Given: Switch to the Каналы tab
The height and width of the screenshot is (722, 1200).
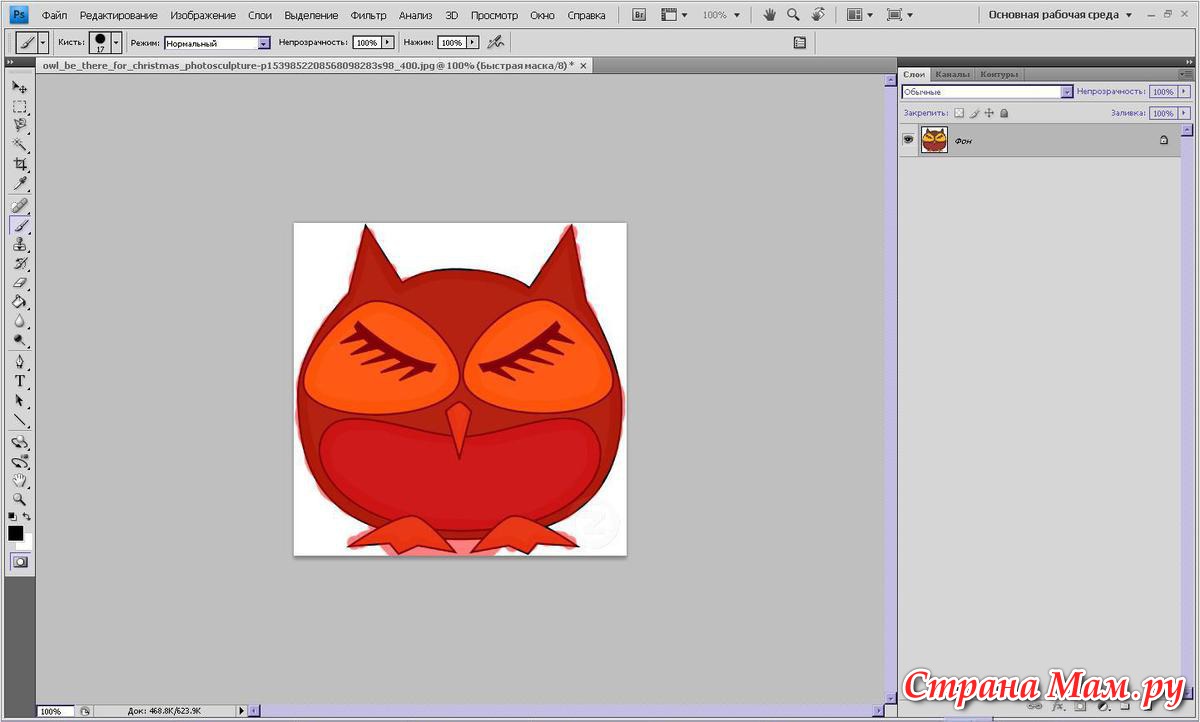Looking at the screenshot, I should tap(951, 74).
